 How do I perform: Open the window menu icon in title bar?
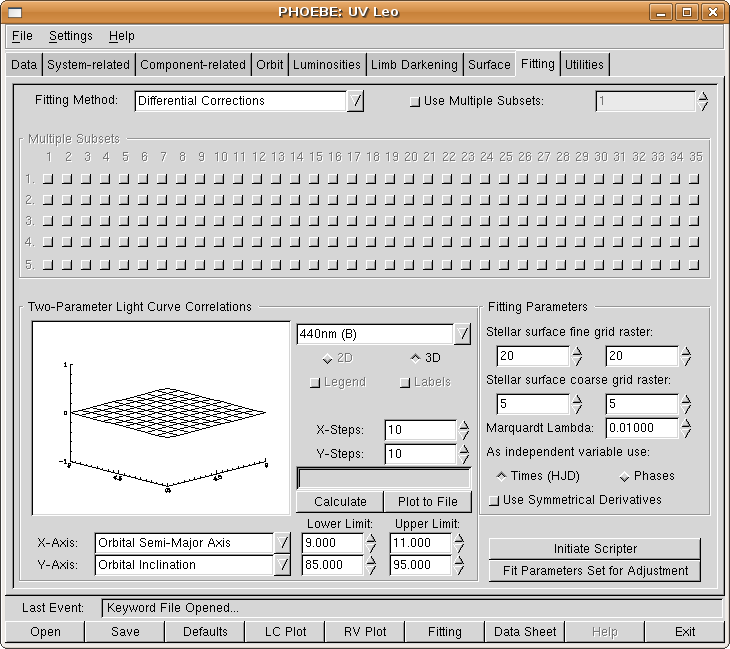[15, 12]
